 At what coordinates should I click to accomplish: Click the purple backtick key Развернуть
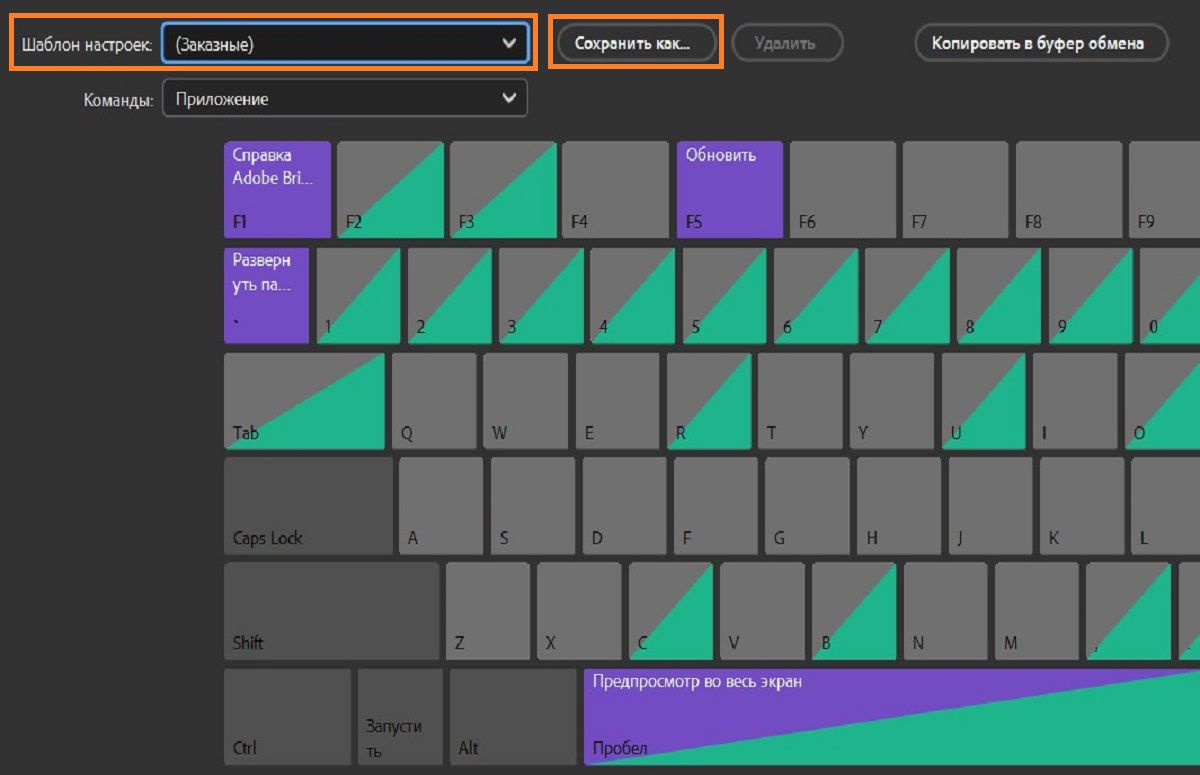(266, 296)
